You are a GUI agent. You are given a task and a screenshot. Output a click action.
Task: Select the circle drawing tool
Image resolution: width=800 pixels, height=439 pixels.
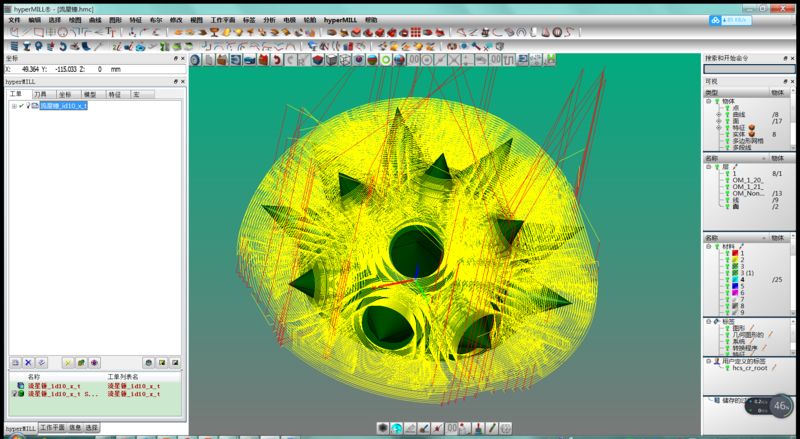[x=62, y=33]
